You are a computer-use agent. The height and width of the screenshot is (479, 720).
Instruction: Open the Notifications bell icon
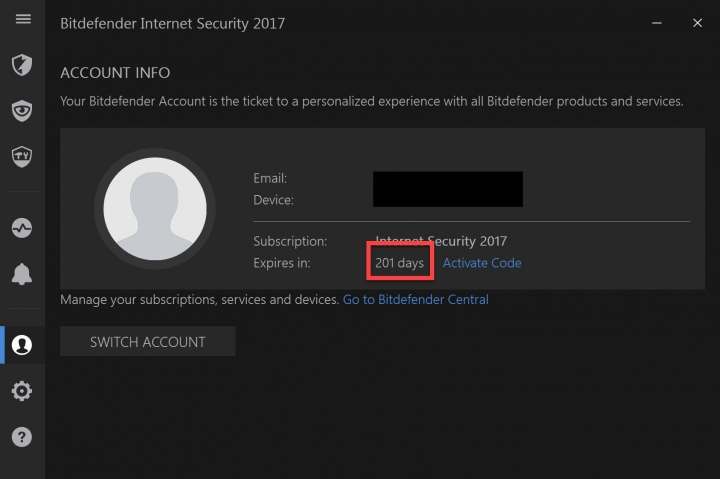22,274
